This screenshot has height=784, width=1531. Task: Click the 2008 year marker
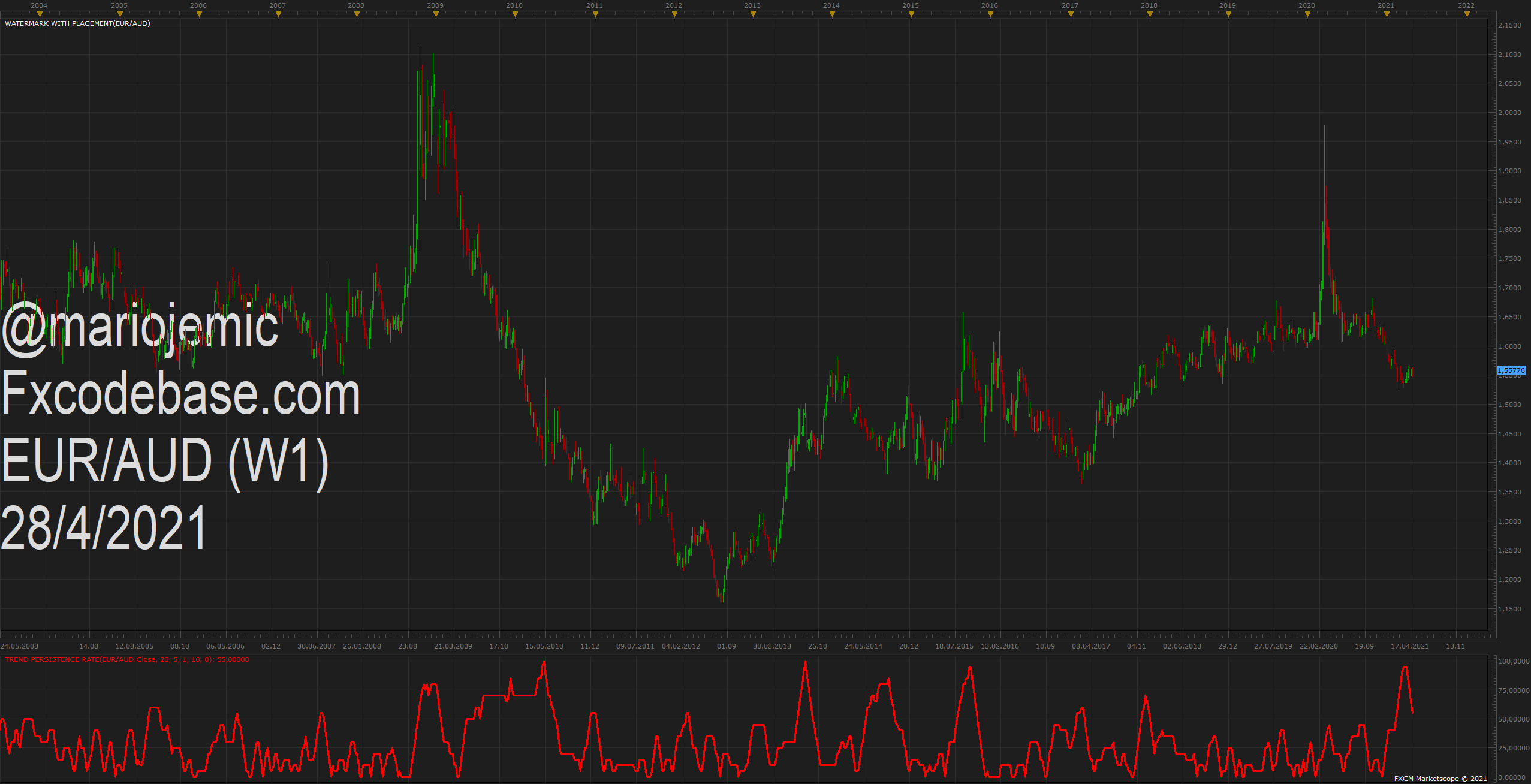[x=356, y=5]
